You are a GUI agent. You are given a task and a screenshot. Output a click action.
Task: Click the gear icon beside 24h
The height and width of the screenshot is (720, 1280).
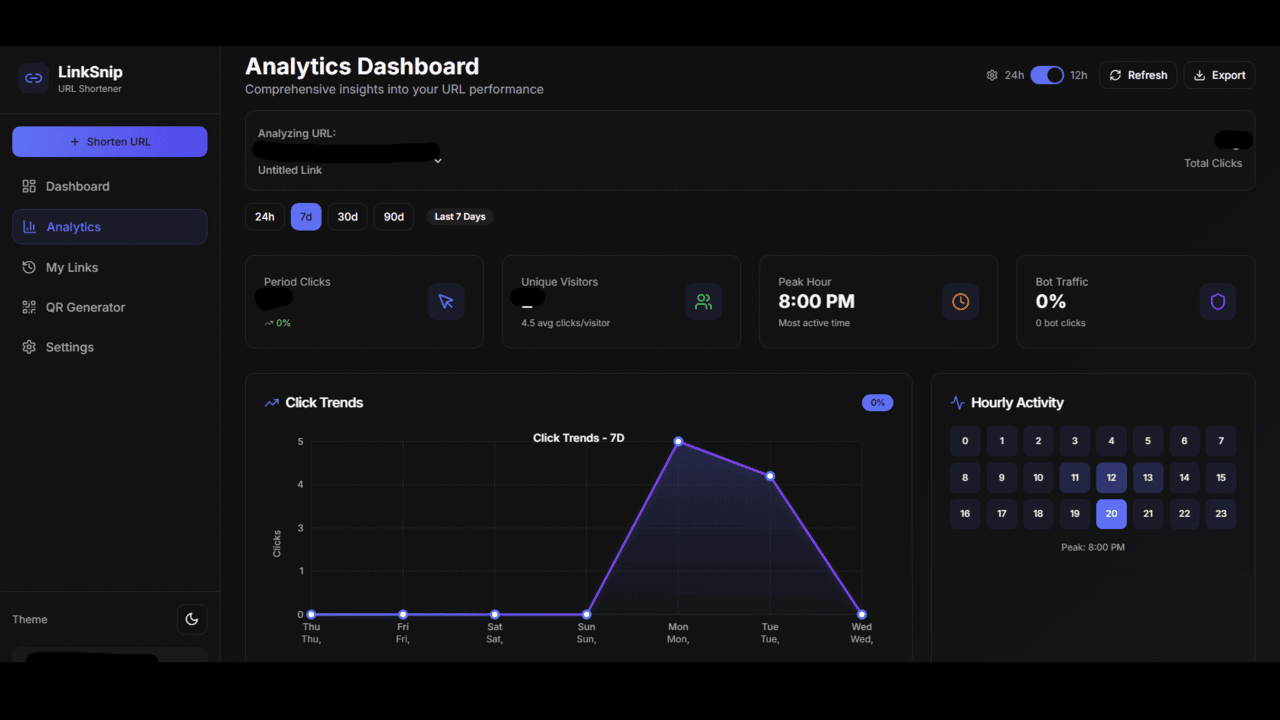(992, 75)
